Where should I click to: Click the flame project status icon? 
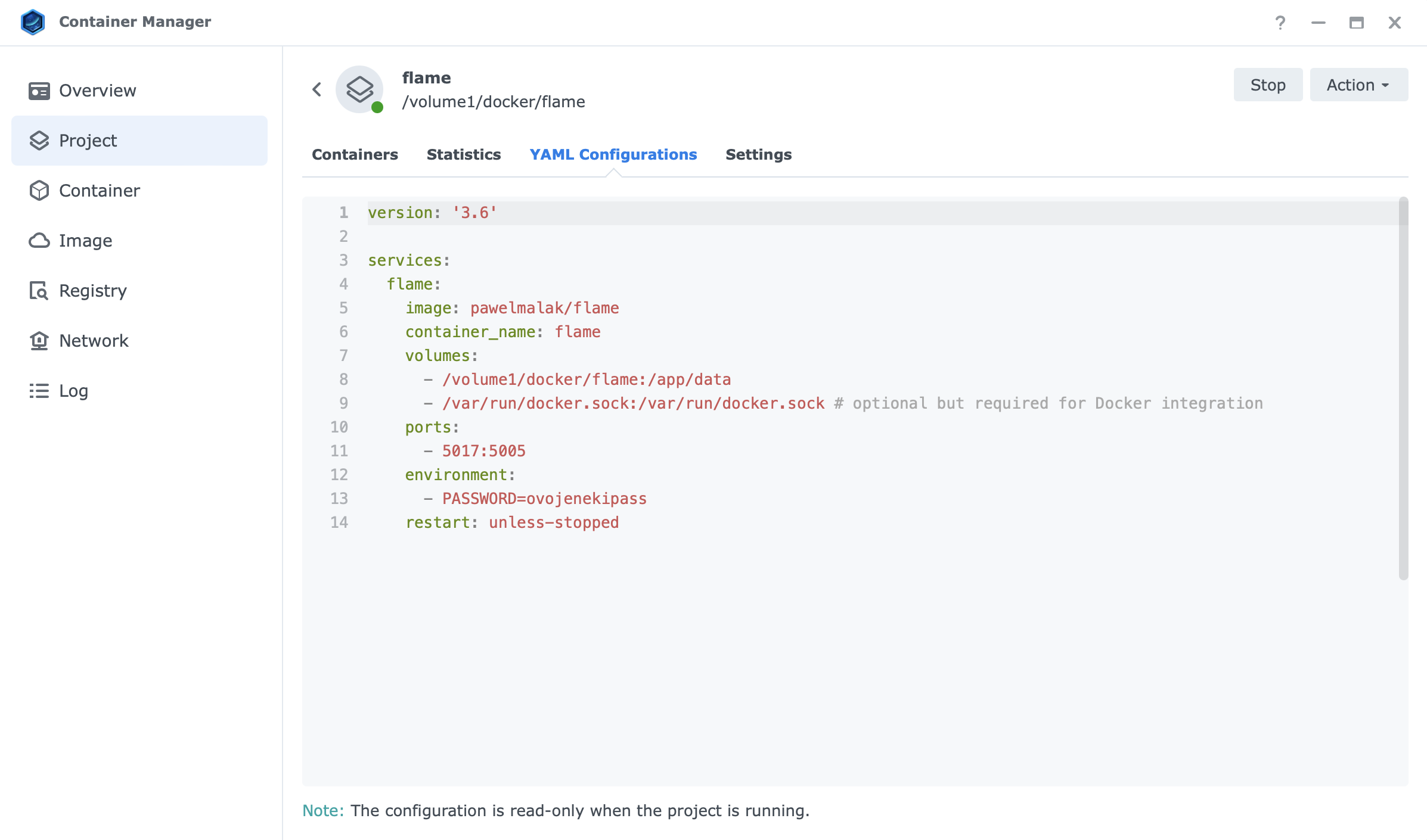point(359,89)
